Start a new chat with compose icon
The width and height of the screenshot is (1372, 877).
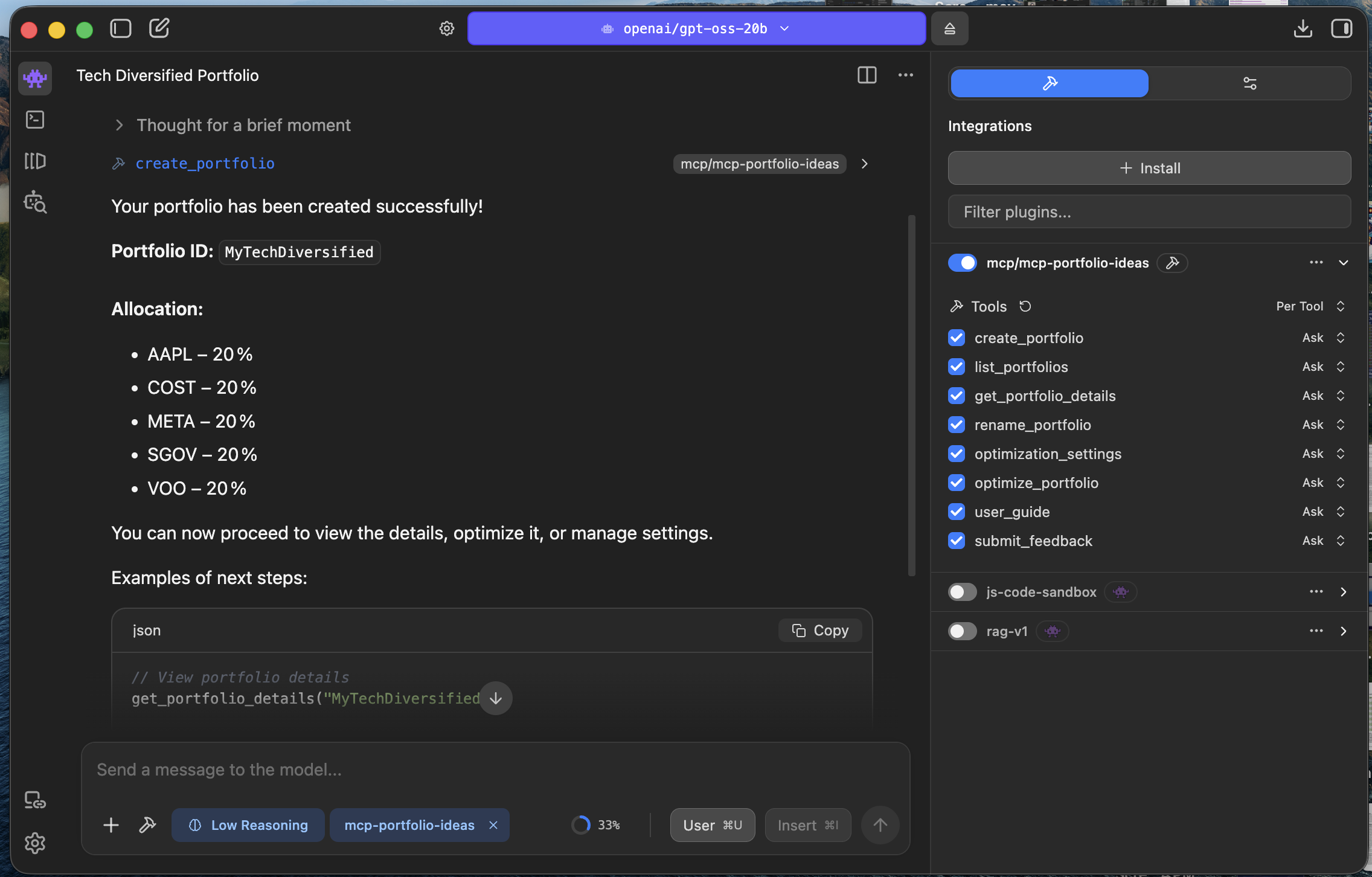(159, 28)
